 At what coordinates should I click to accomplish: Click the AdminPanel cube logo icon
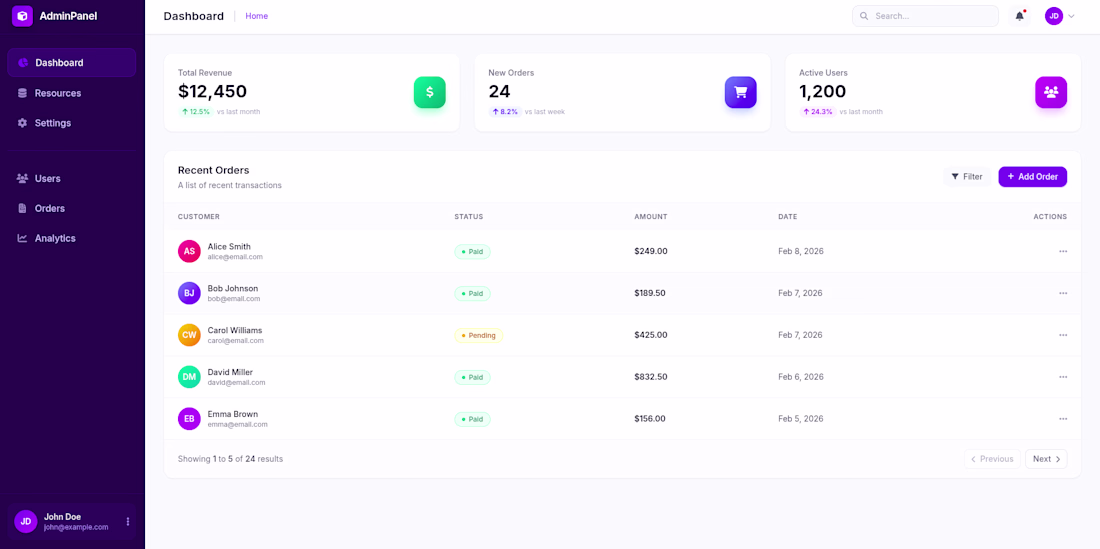point(22,15)
